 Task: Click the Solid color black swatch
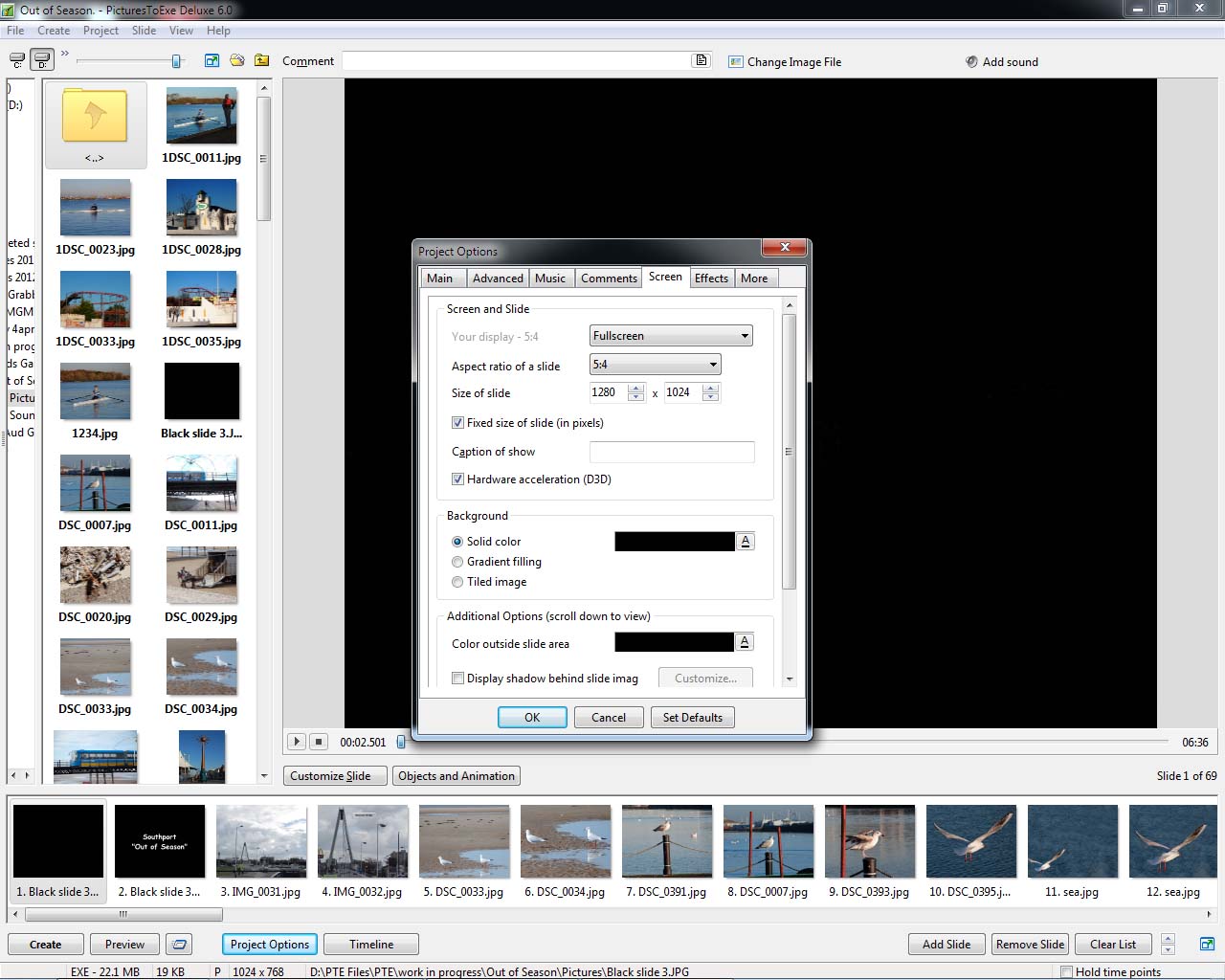coord(674,542)
